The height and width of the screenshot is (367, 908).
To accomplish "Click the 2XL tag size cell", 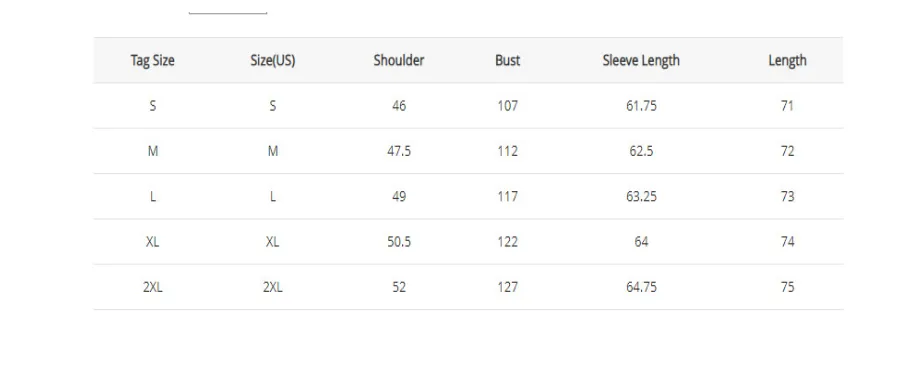I will (x=153, y=287).
